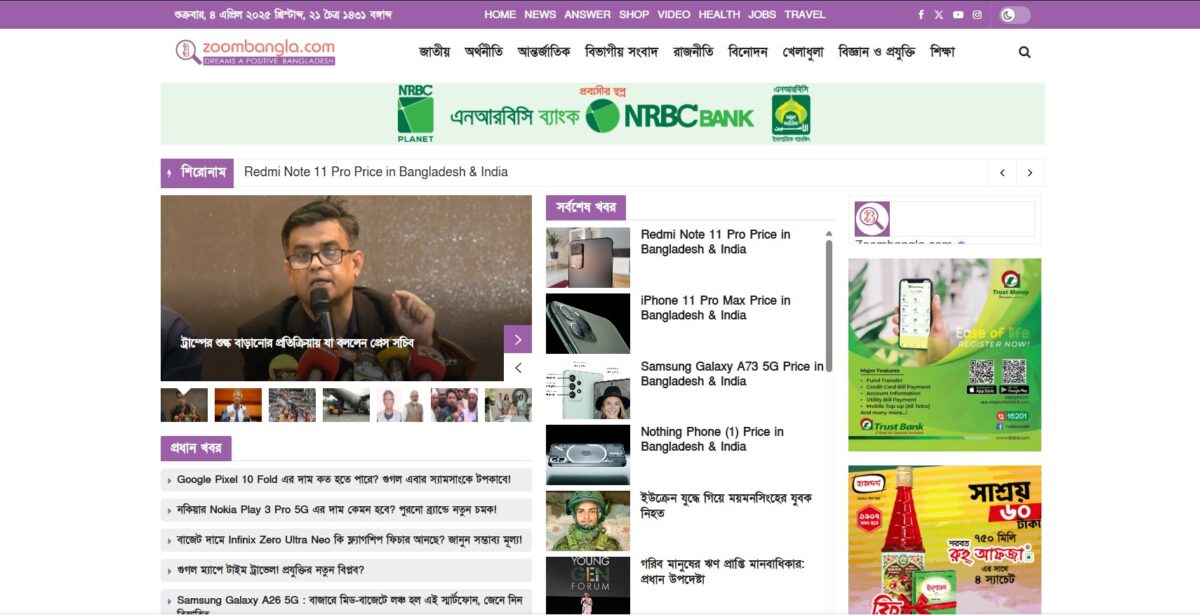The width and height of the screenshot is (1200, 615).
Task: Select second slider thumbnail with orange scene
Action: coord(238,405)
